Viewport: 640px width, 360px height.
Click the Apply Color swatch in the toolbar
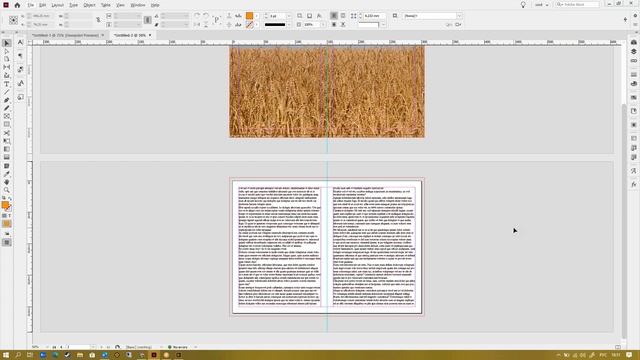coord(7,224)
